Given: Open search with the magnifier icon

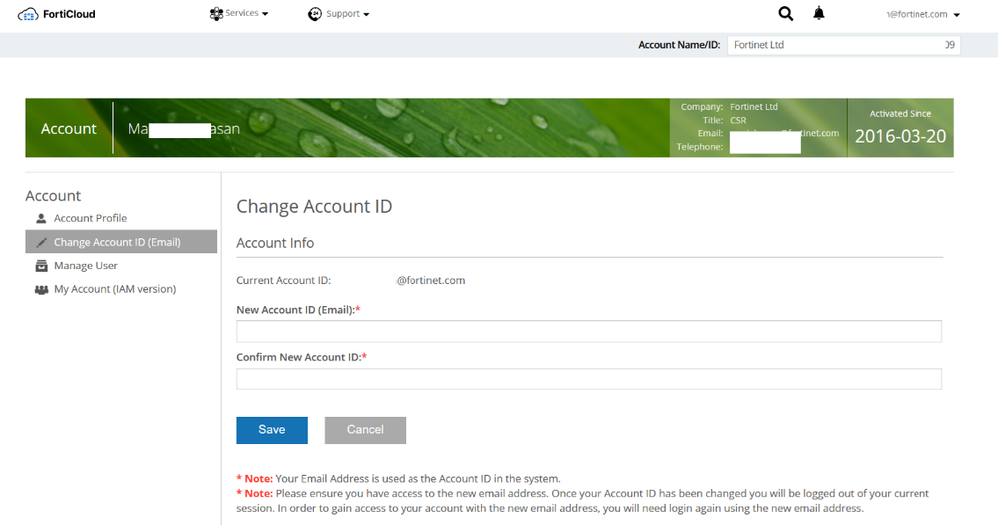Looking at the screenshot, I should 786,13.
